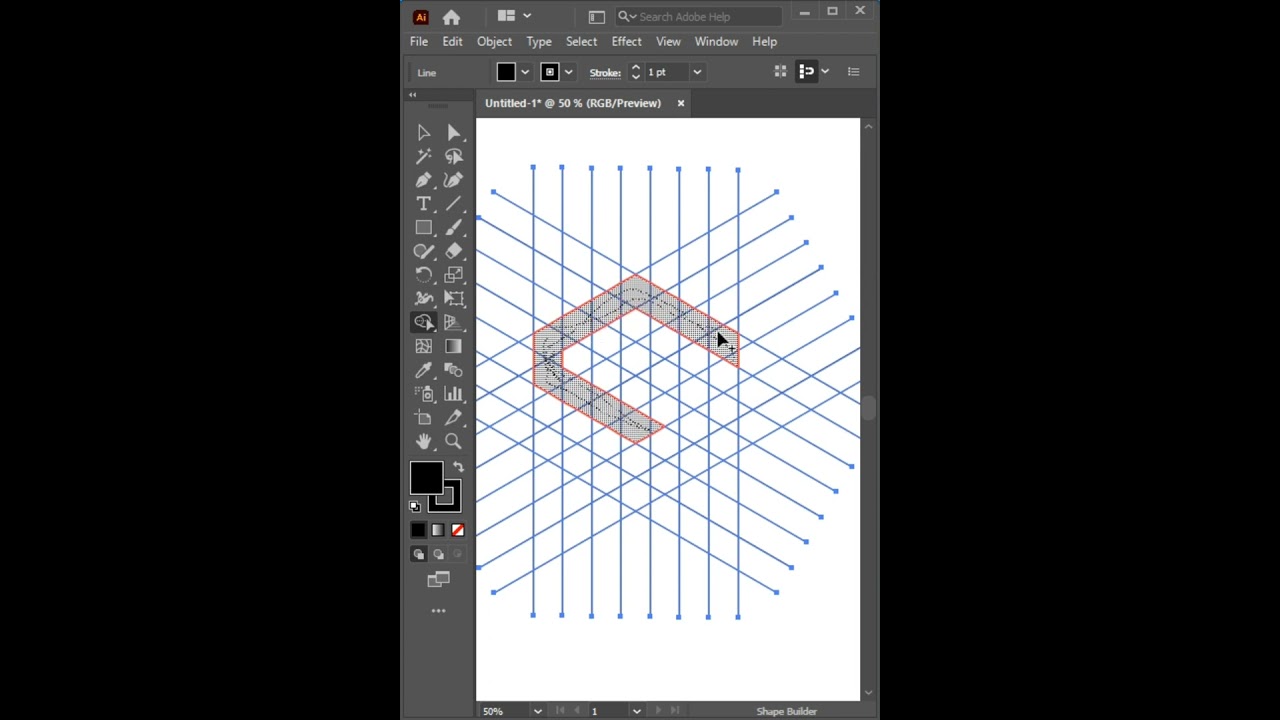Toggle align to pixel grid icon
1280x720 pixels.
click(780, 72)
